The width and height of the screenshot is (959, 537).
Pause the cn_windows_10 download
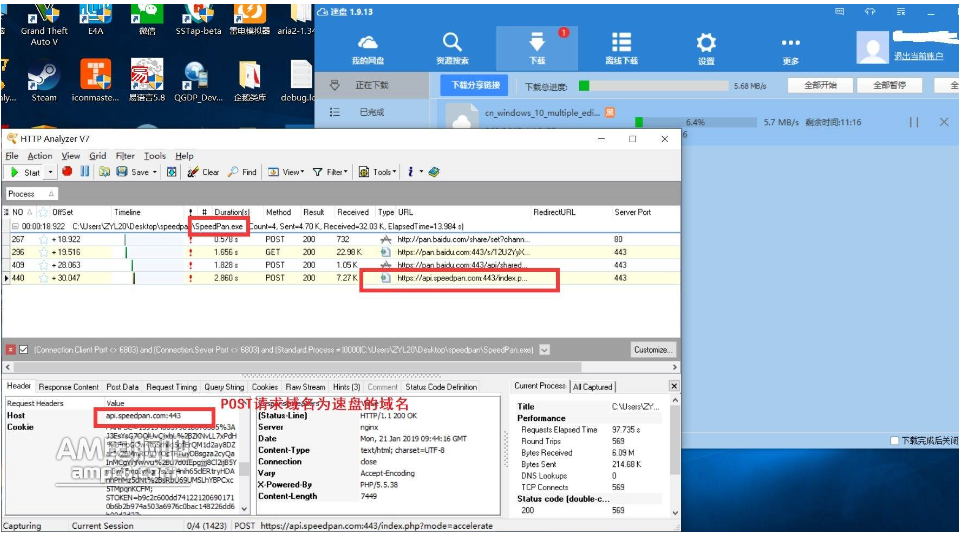pyautogui.click(x=914, y=122)
